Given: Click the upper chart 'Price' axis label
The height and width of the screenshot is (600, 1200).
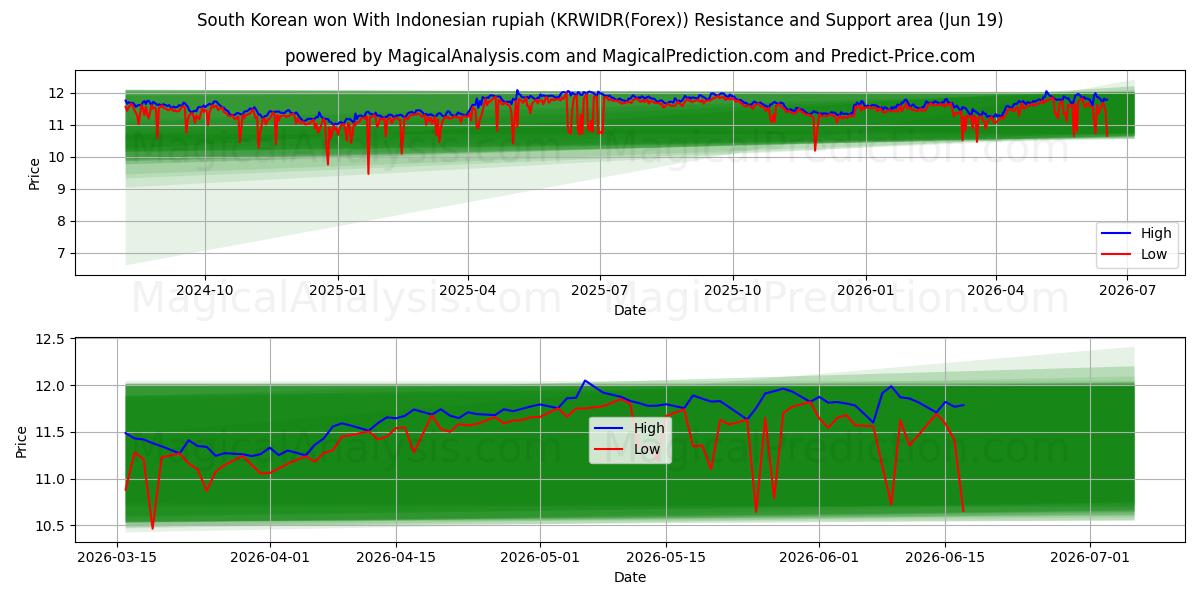Looking at the screenshot, I should [x=35, y=173].
